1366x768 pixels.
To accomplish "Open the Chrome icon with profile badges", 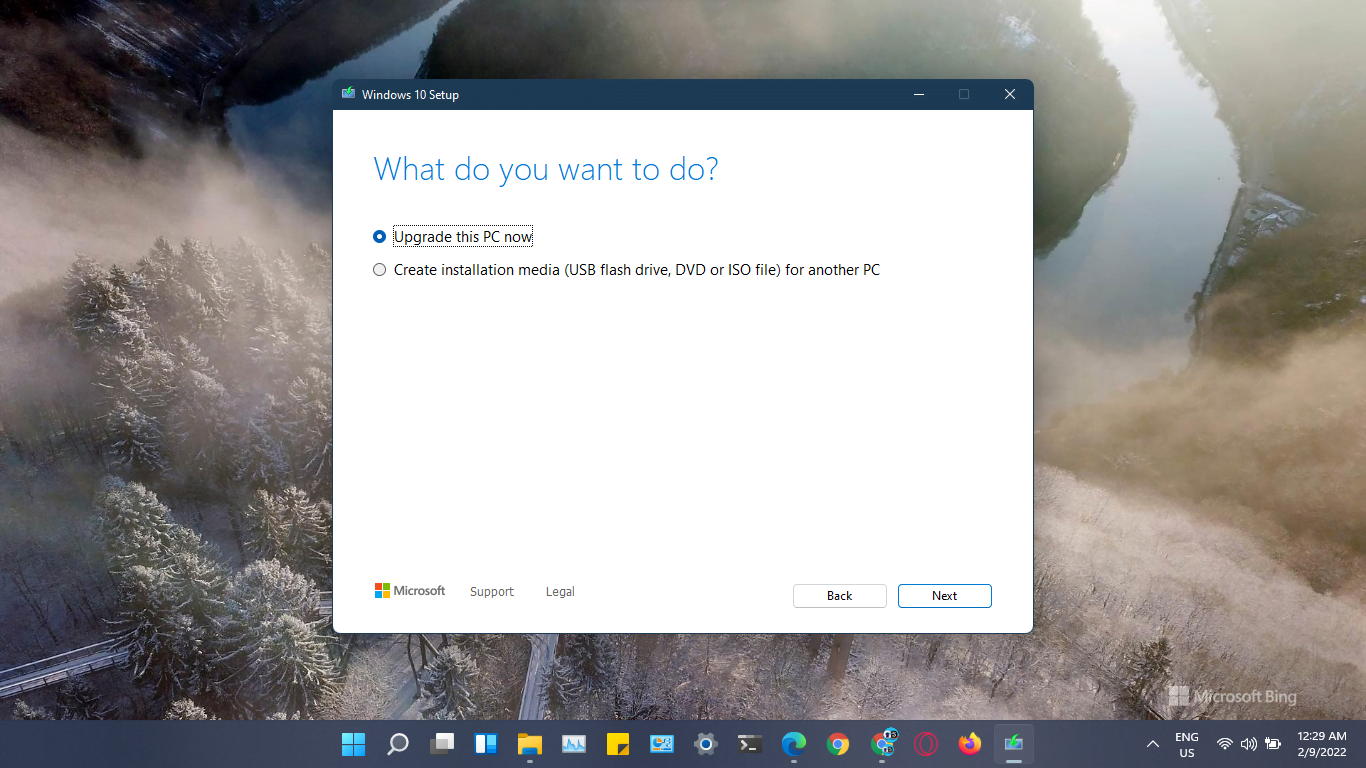I will pyautogui.click(x=882, y=744).
